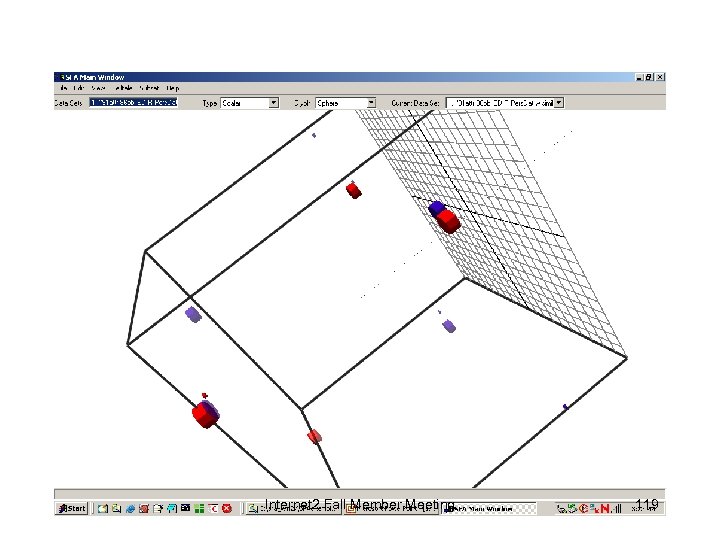Click the red C quick-launch icon

(213, 508)
